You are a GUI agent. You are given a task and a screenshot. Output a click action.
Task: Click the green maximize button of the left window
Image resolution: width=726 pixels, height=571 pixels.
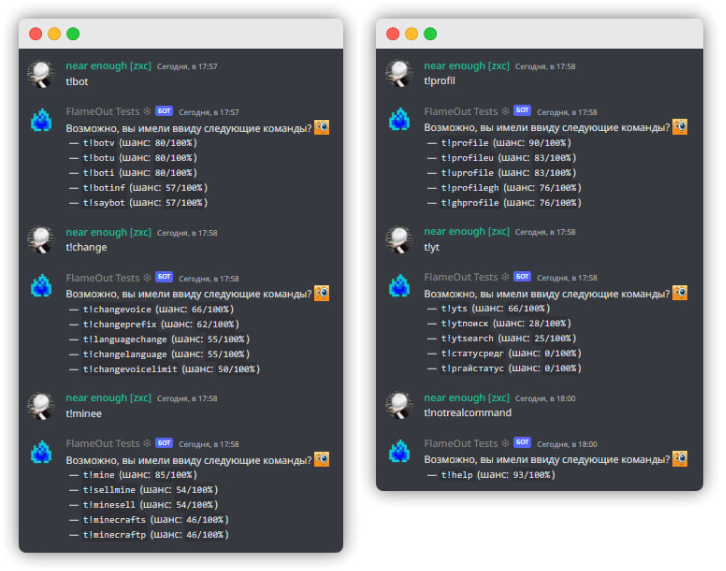(73, 33)
